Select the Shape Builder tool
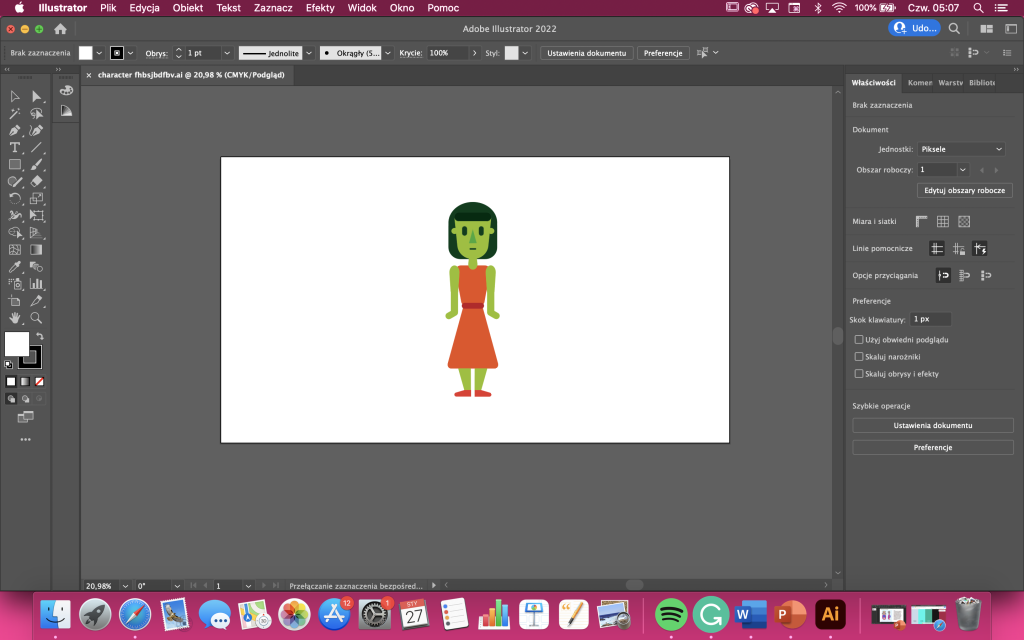 click(14, 232)
